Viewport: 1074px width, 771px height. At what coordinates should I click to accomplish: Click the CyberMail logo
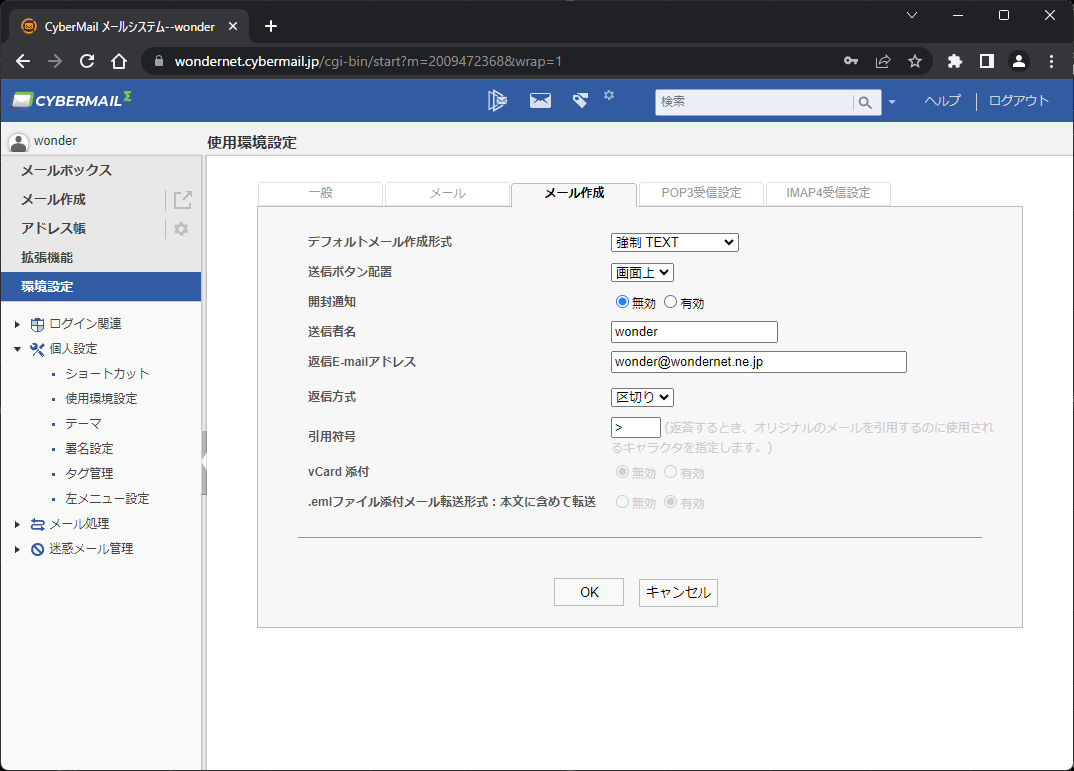pyautogui.click(x=72, y=100)
